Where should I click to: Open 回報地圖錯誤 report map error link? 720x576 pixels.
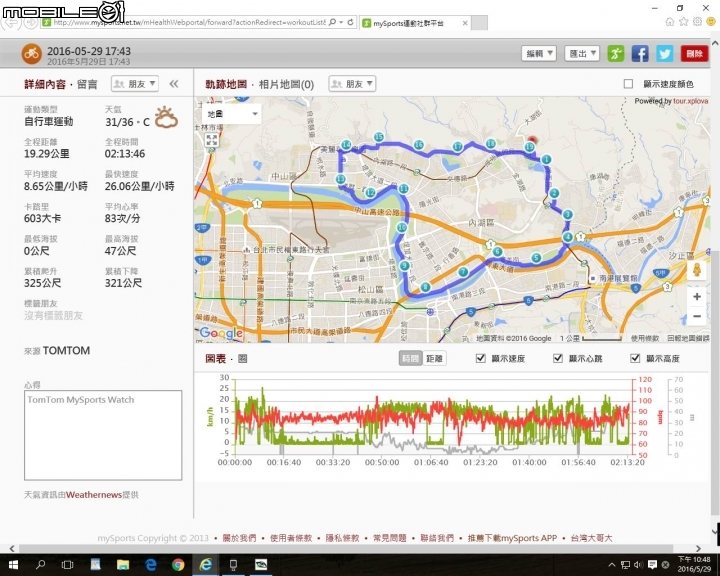688,338
